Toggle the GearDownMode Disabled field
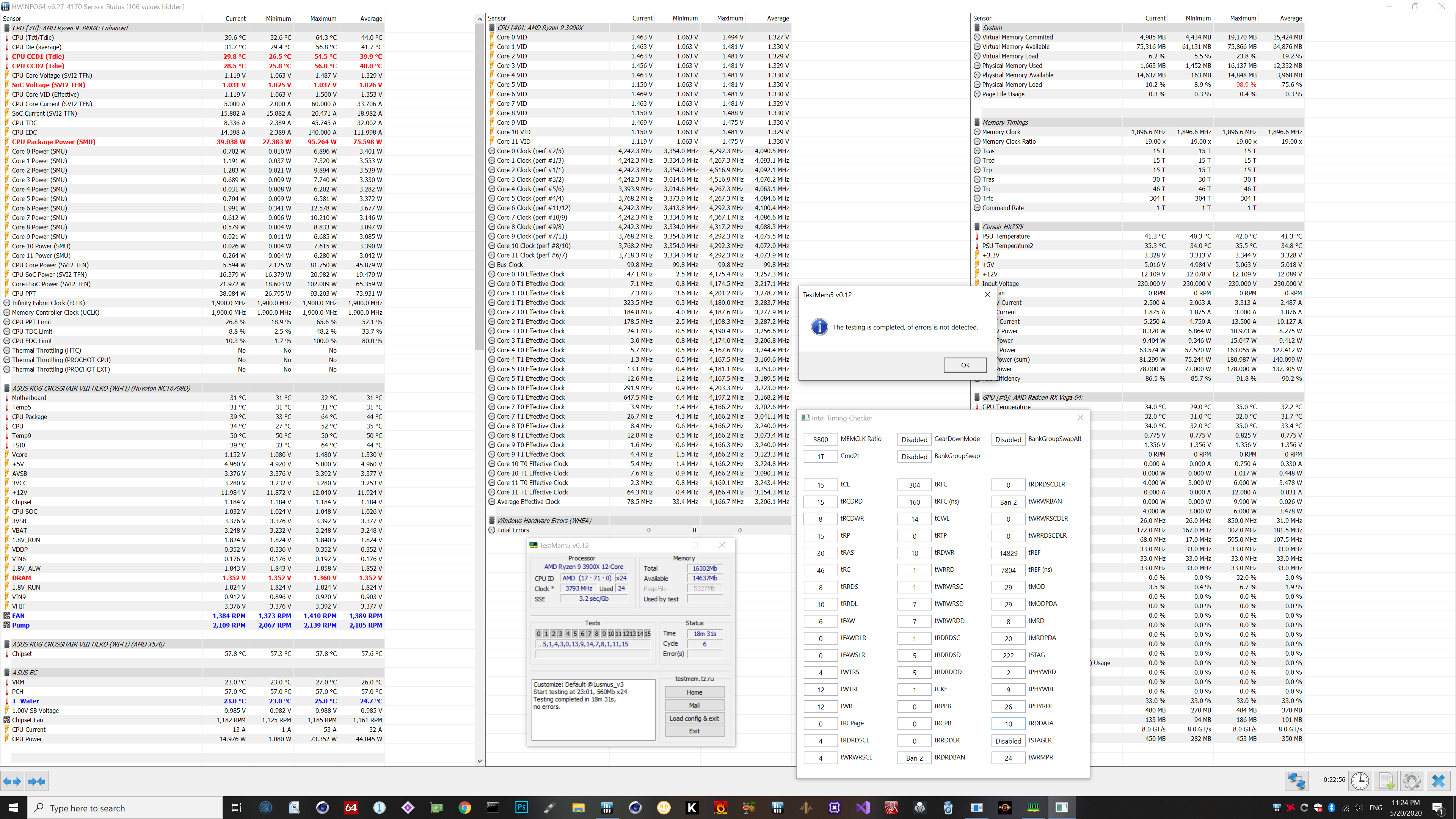Viewport: 1456px width, 819px height. 914,439
